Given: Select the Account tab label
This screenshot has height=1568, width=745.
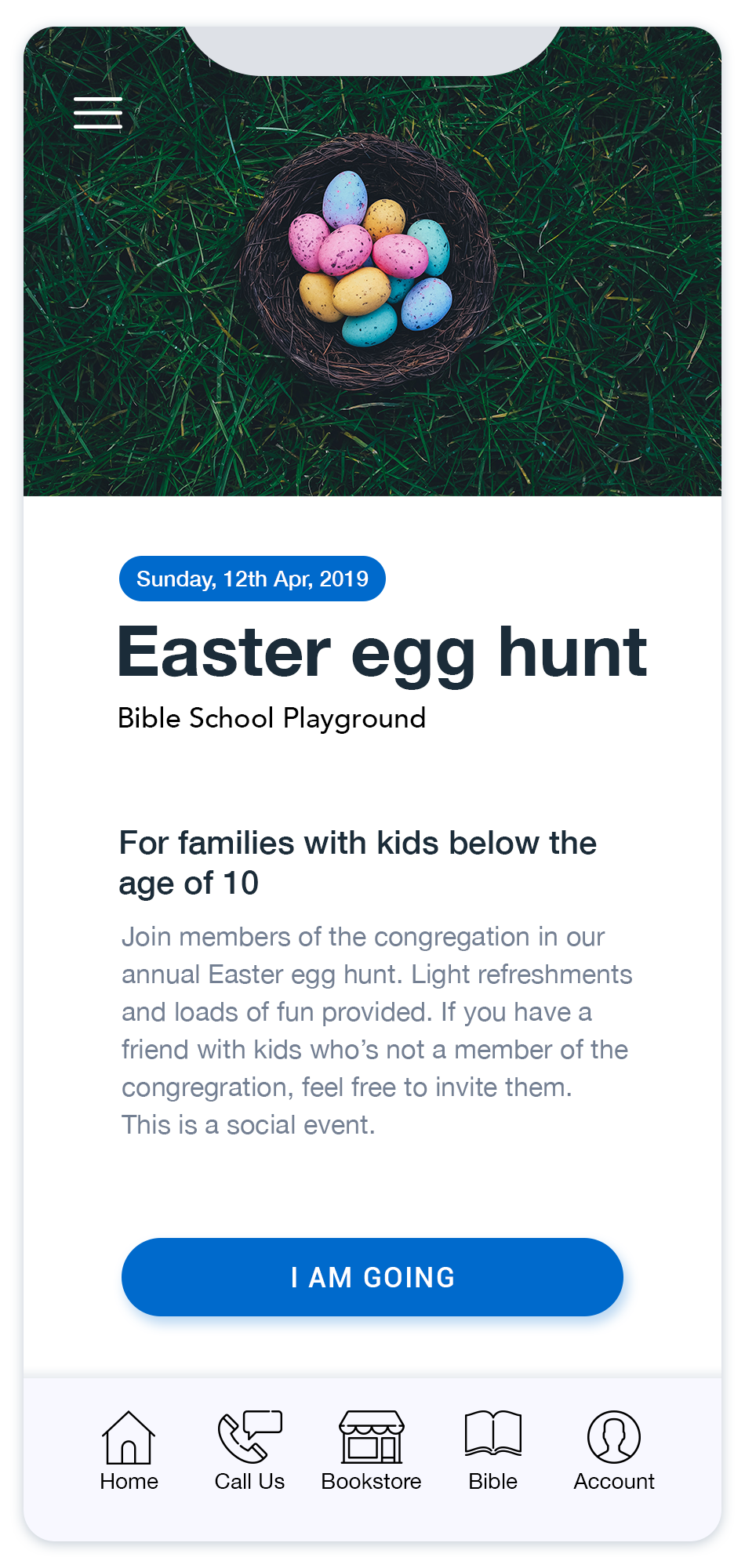Looking at the screenshot, I should [x=614, y=1482].
